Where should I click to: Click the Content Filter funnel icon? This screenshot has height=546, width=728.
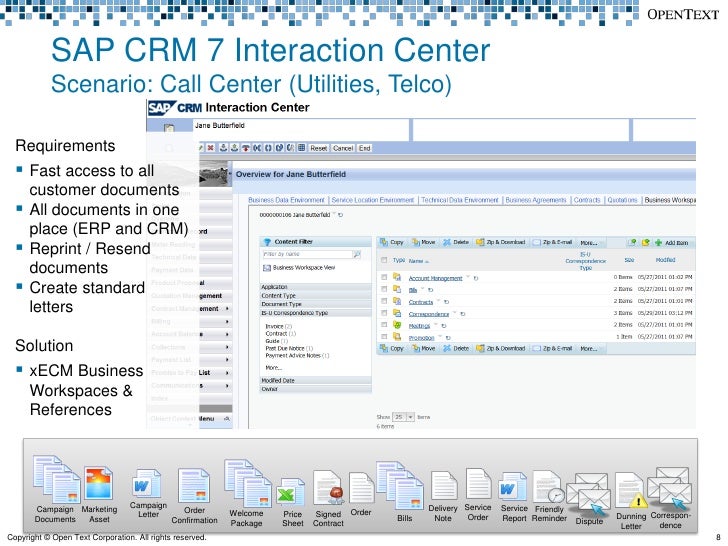tap(267, 242)
